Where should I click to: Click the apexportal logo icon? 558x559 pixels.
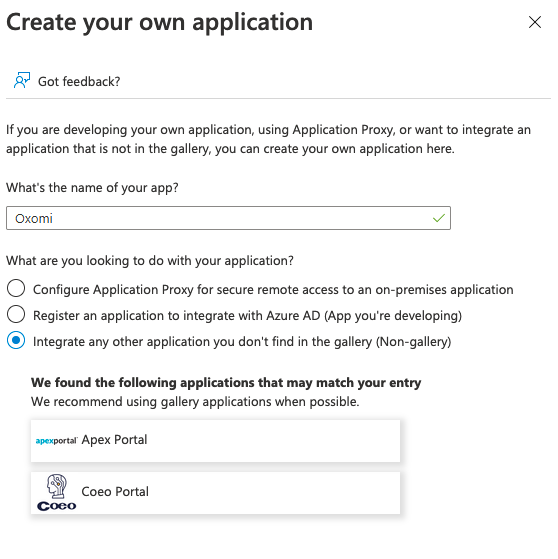point(56,441)
